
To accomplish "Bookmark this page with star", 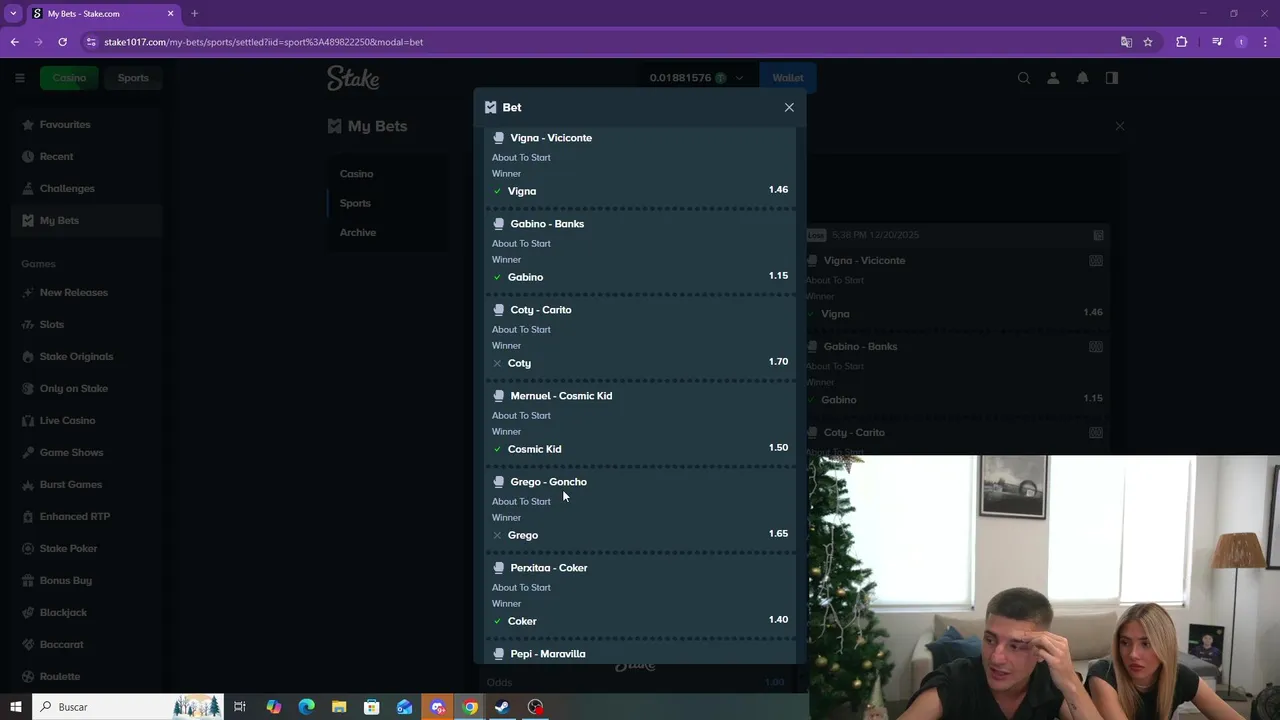I will 1148,42.
